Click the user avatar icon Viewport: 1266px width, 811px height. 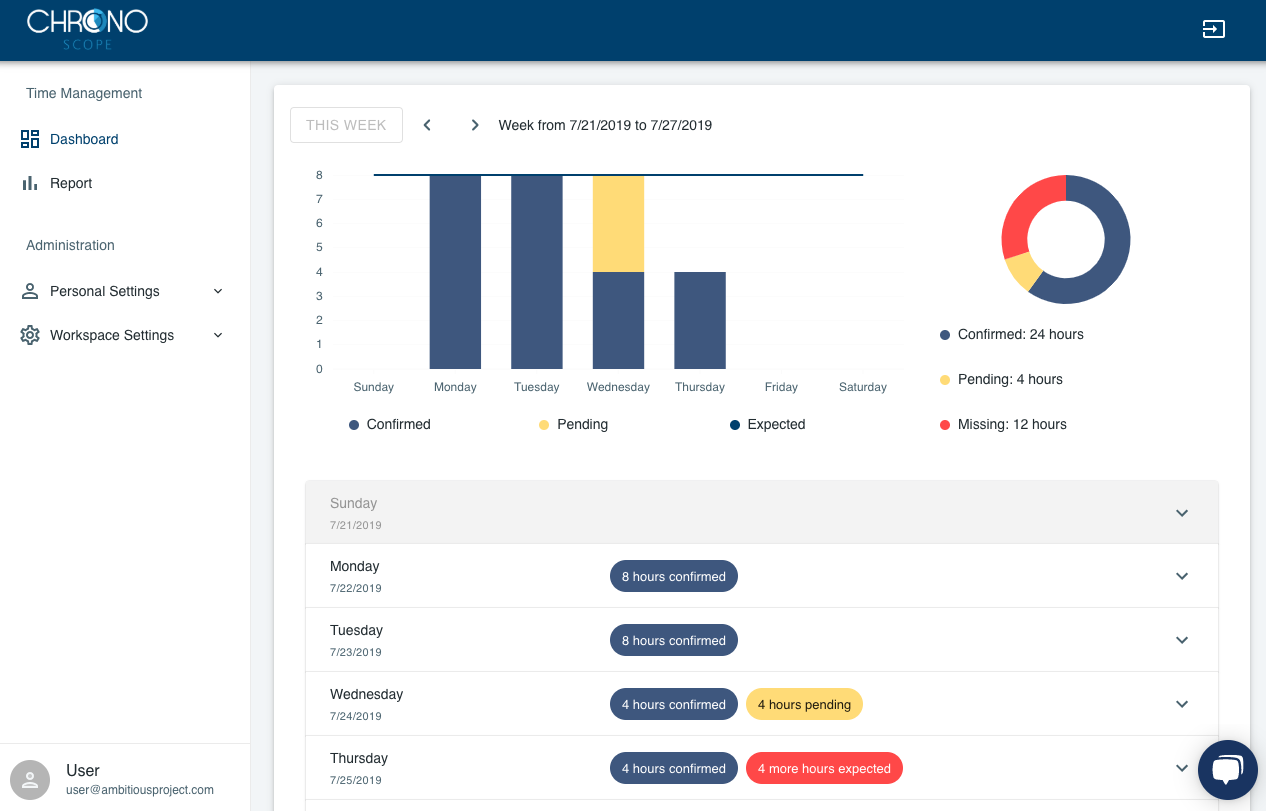(x=30, y=779)
